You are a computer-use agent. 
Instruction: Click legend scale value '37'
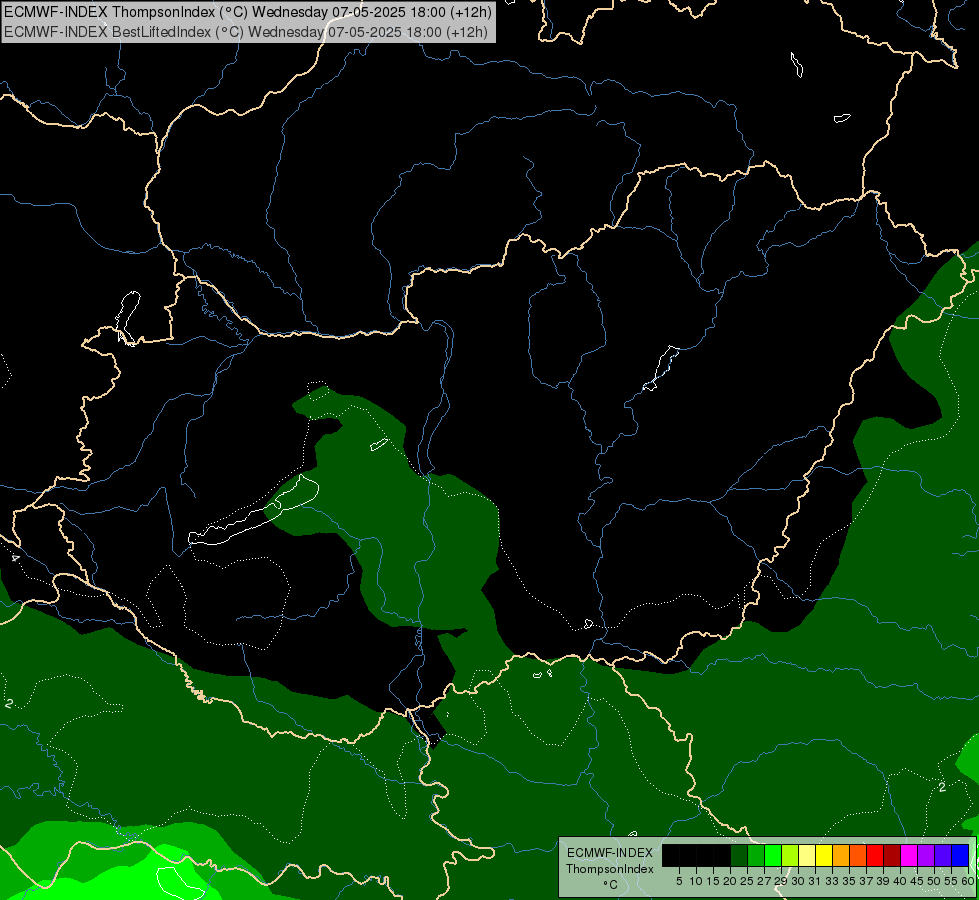pos(867,881)
